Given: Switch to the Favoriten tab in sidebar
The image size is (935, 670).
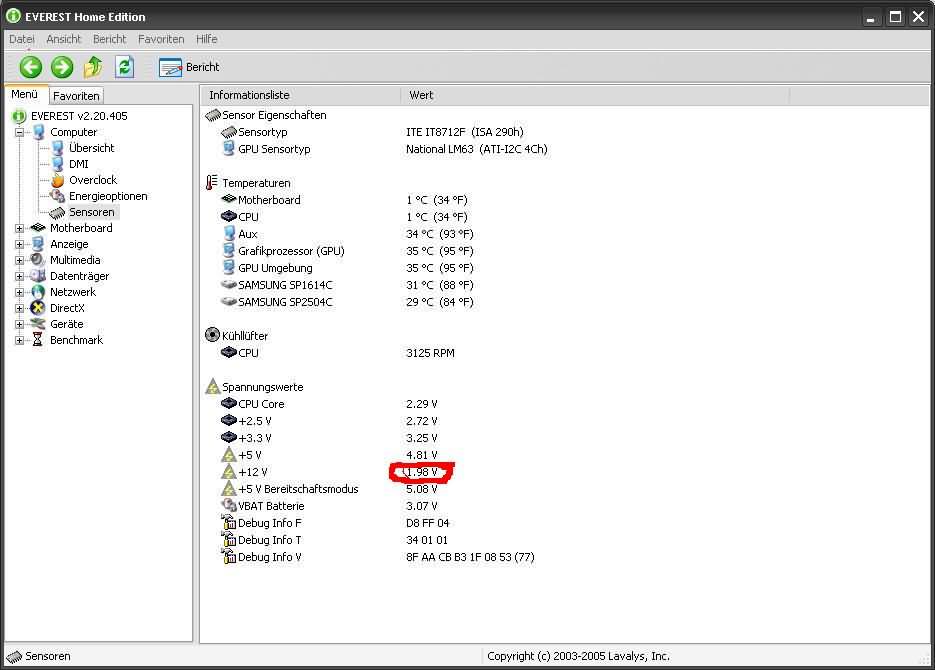Looking at the screenshot, I should coord(76,95).
